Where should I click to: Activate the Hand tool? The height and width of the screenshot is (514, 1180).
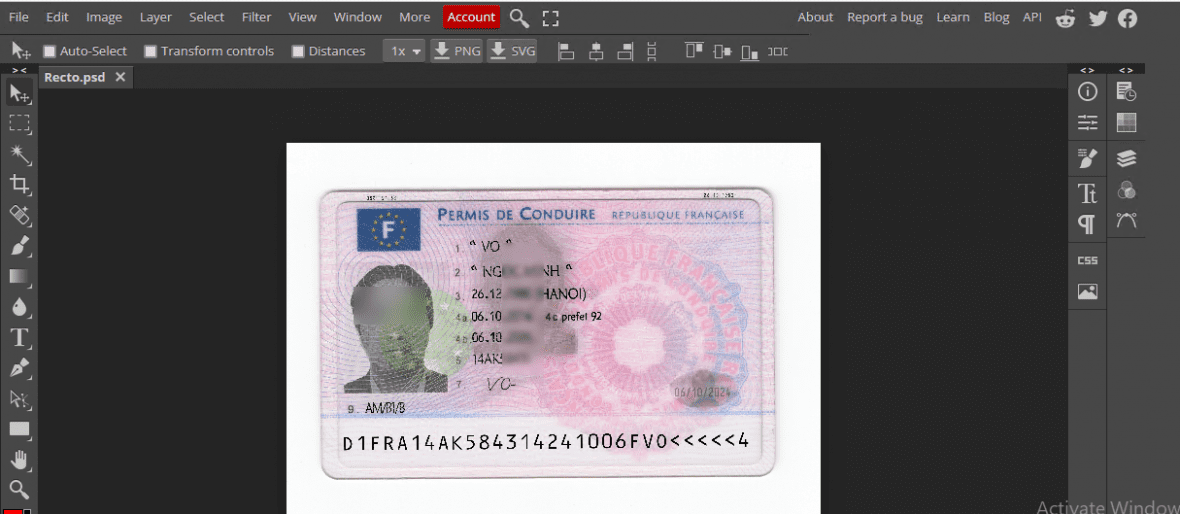coord(19,460)
